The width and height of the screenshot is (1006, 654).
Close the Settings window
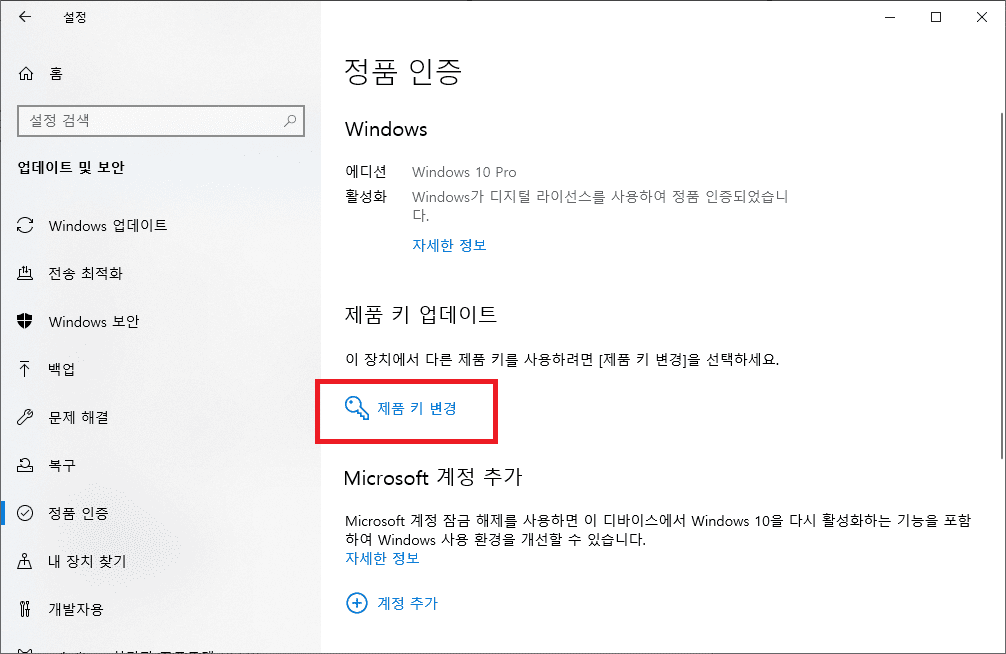click(x=982, y=17)
